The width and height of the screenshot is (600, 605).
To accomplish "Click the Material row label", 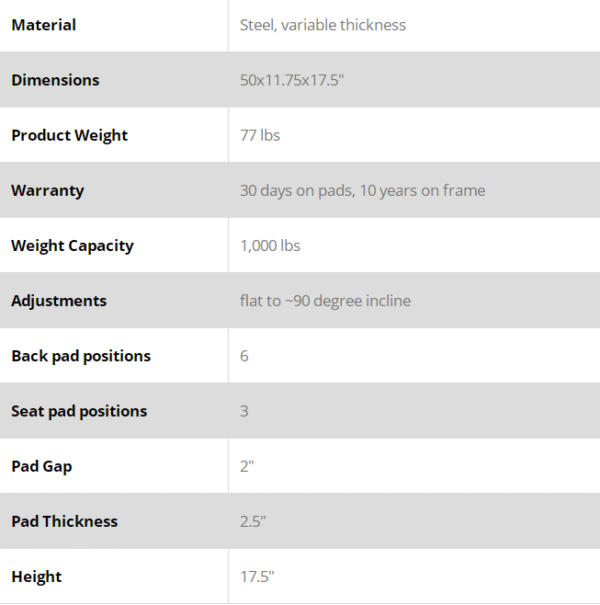I will coord(43,25).
